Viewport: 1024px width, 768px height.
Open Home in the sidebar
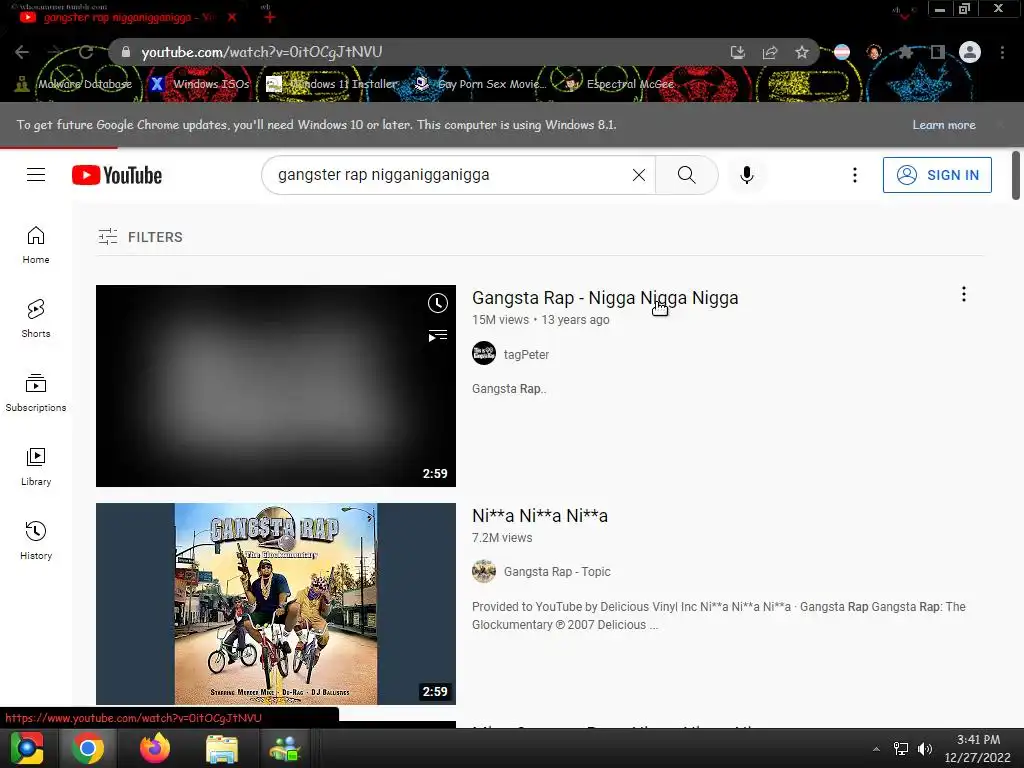(x=36, y=245)
